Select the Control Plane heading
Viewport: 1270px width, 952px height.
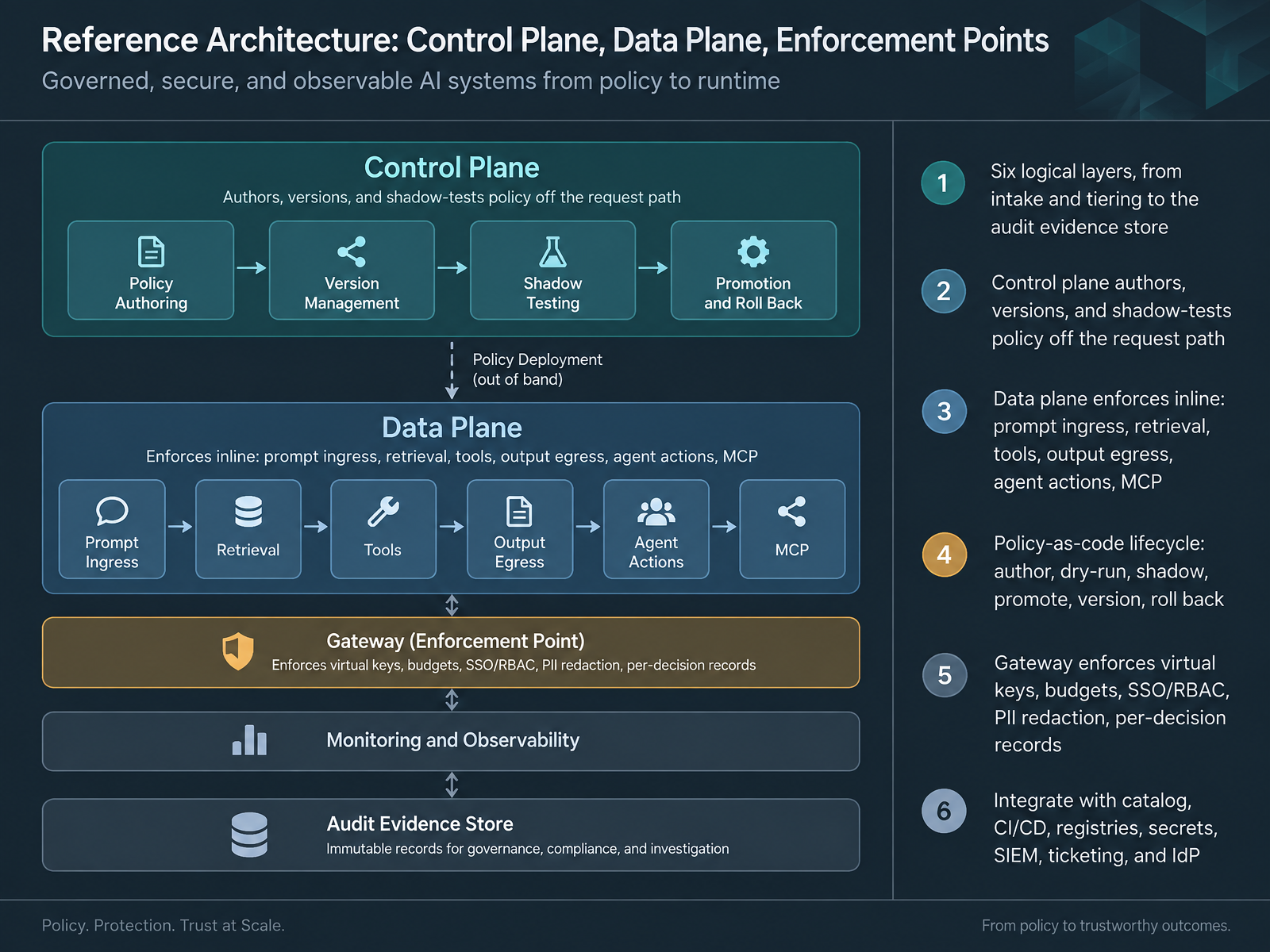(x=452, y=167)
